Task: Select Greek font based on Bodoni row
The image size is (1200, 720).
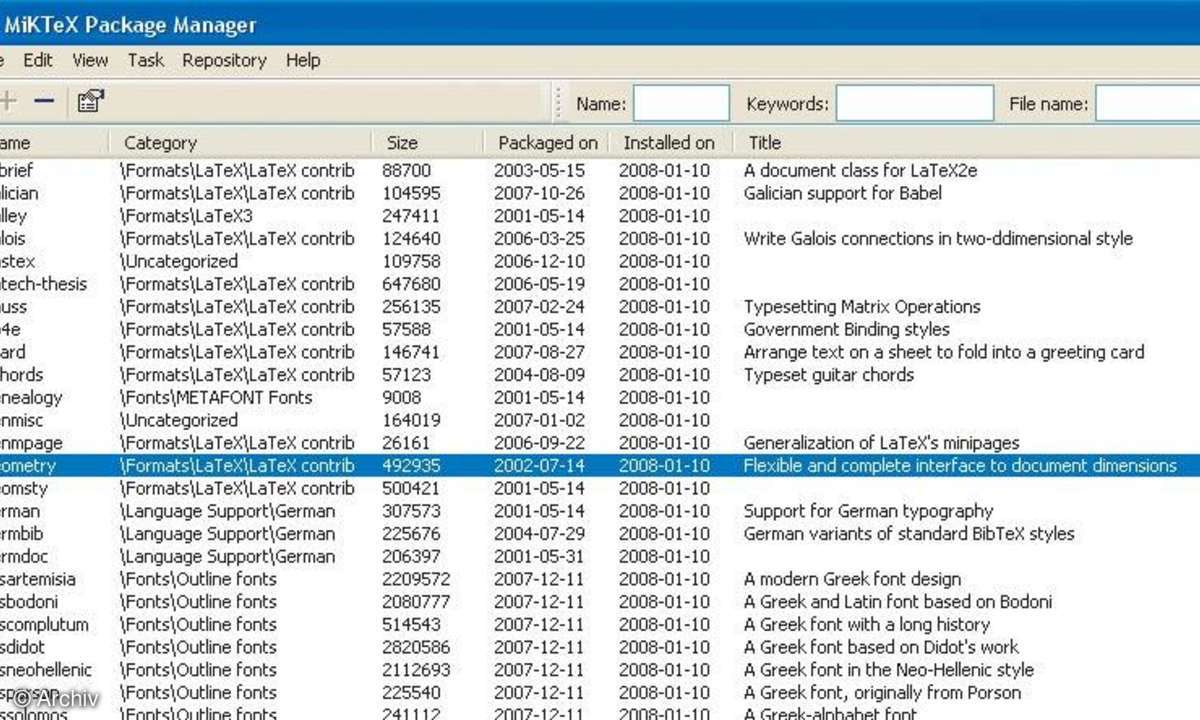Action: click(x=600, y=602)
